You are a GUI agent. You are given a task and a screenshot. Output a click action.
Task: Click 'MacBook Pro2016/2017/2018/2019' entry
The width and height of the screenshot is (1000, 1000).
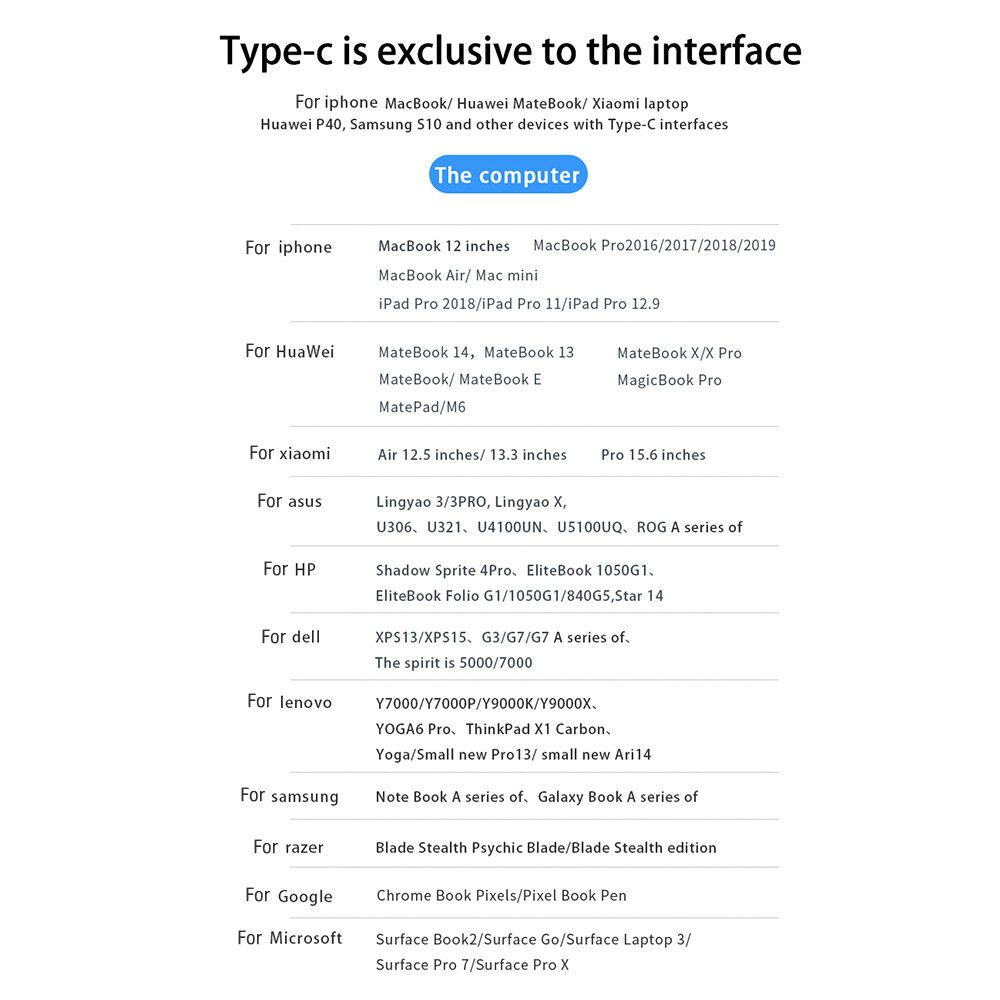pyautogui.click(x=654, y=246)
